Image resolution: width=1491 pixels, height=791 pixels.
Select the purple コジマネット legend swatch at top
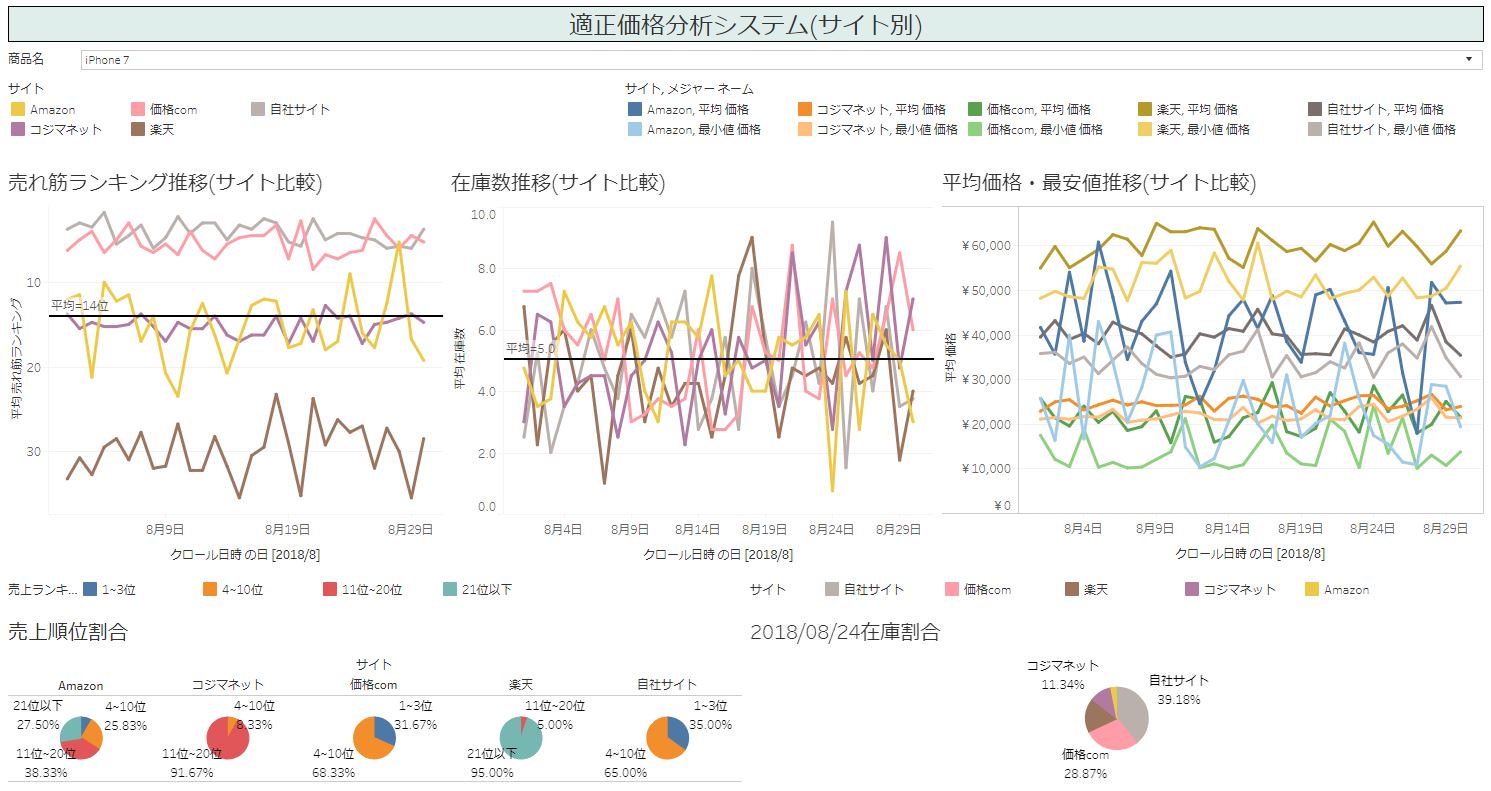[17, 129]
